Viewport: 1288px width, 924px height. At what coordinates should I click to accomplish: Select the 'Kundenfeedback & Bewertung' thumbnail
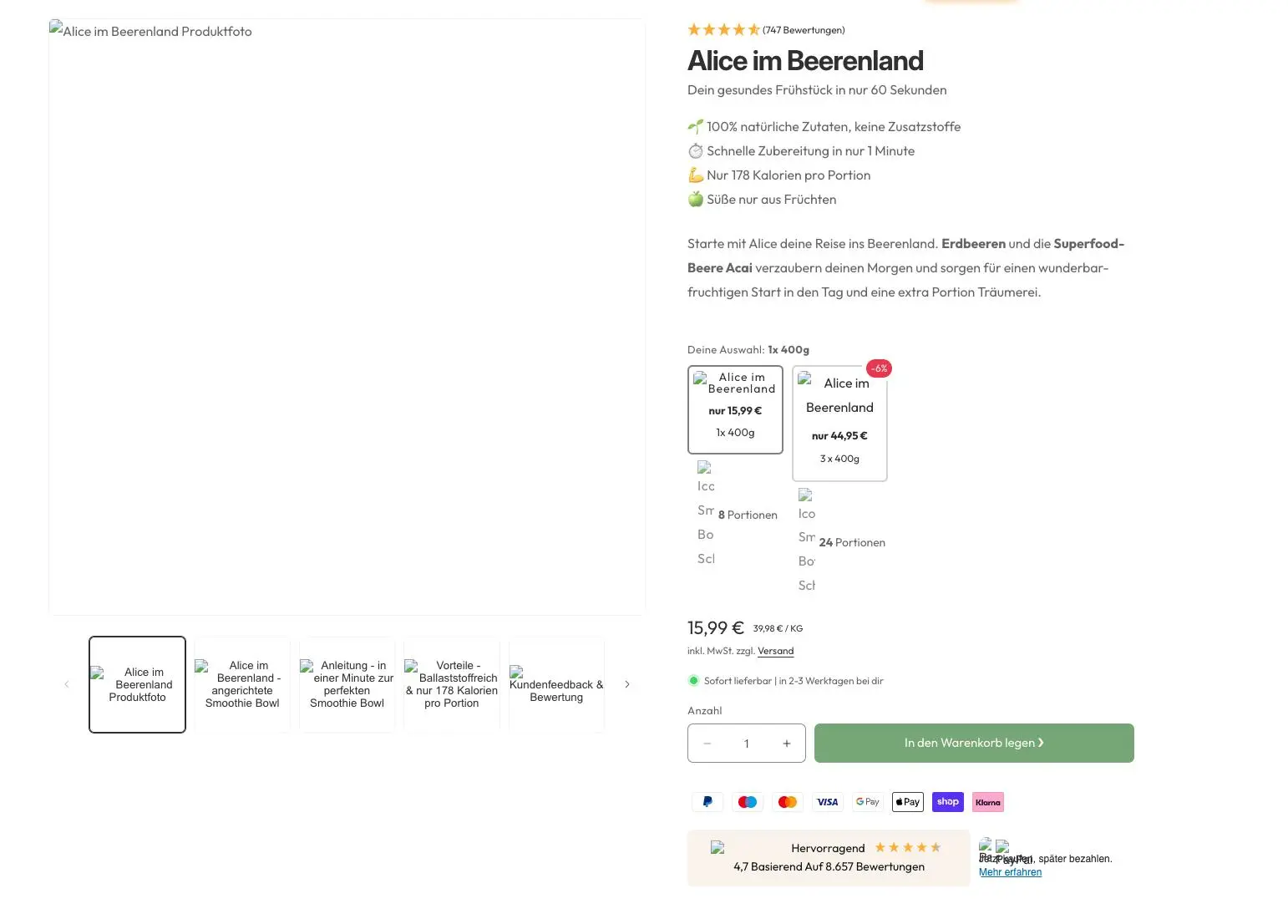pyautogui.click(x=556, y=684)
